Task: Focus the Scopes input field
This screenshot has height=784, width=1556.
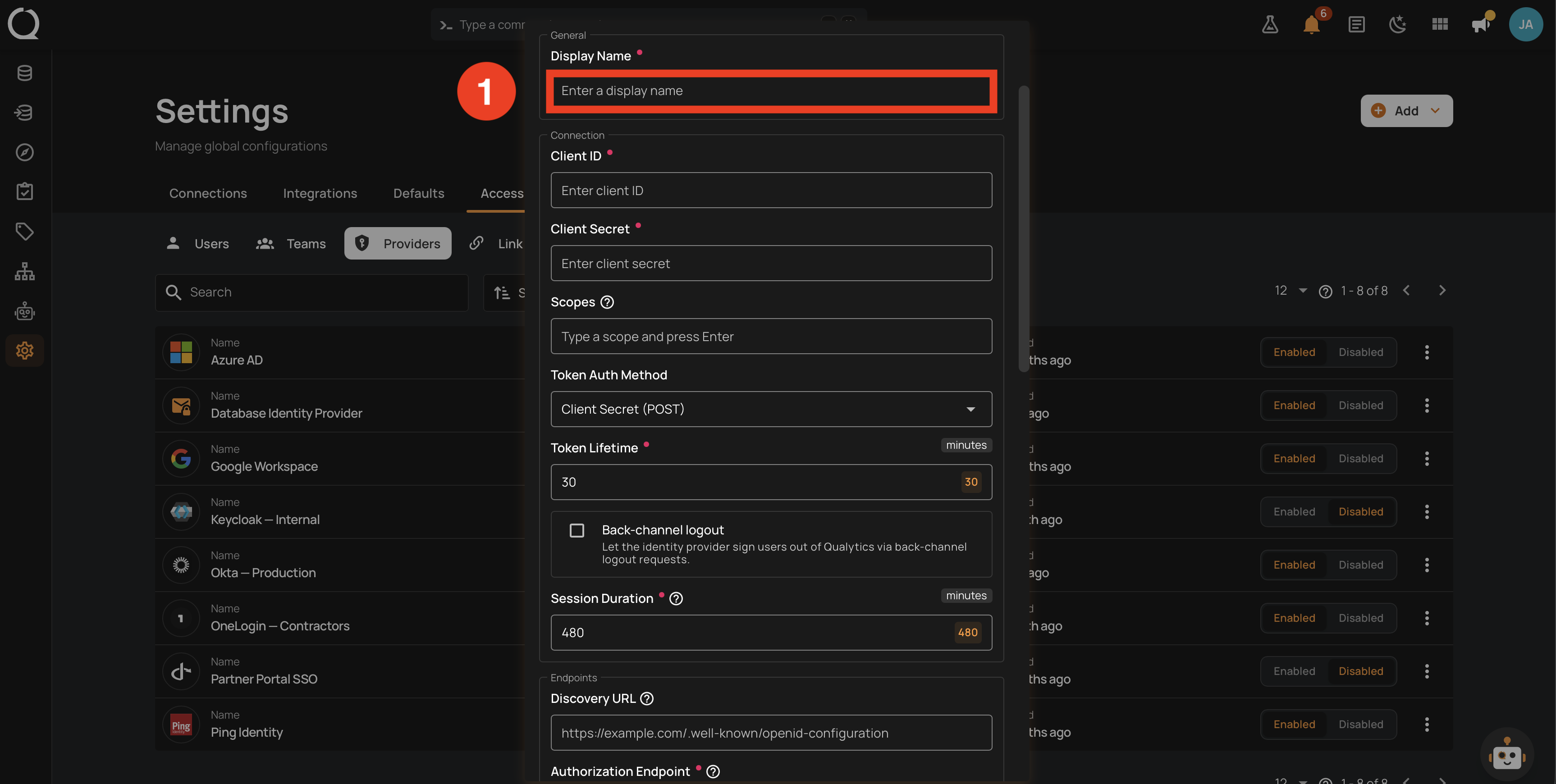Action: point(771,337)
